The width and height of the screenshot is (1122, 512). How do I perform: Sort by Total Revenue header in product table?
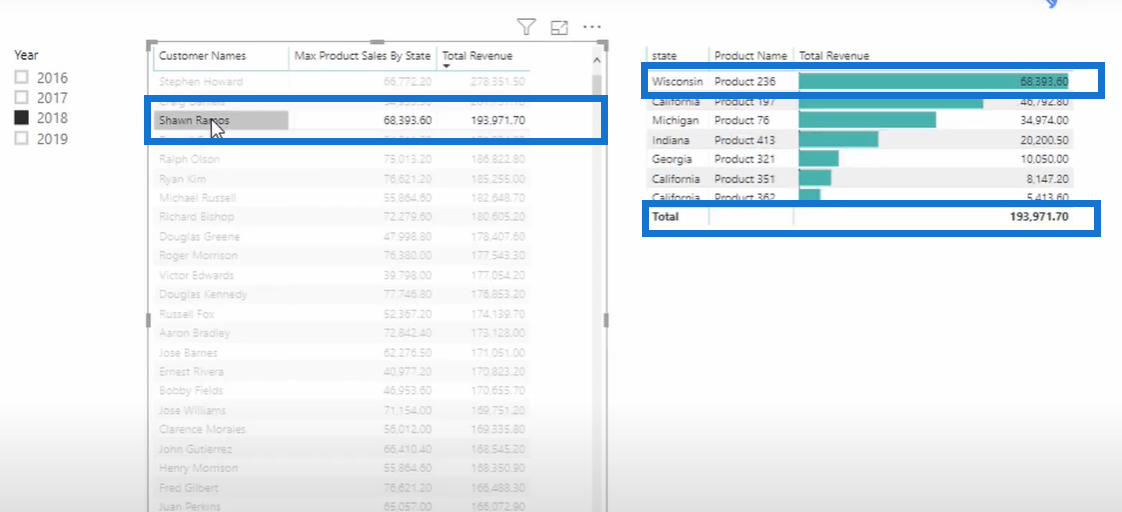pos(834,56)
